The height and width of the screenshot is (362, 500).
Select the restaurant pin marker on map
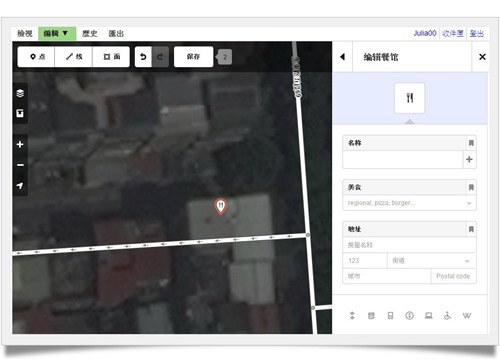point(220,206)
